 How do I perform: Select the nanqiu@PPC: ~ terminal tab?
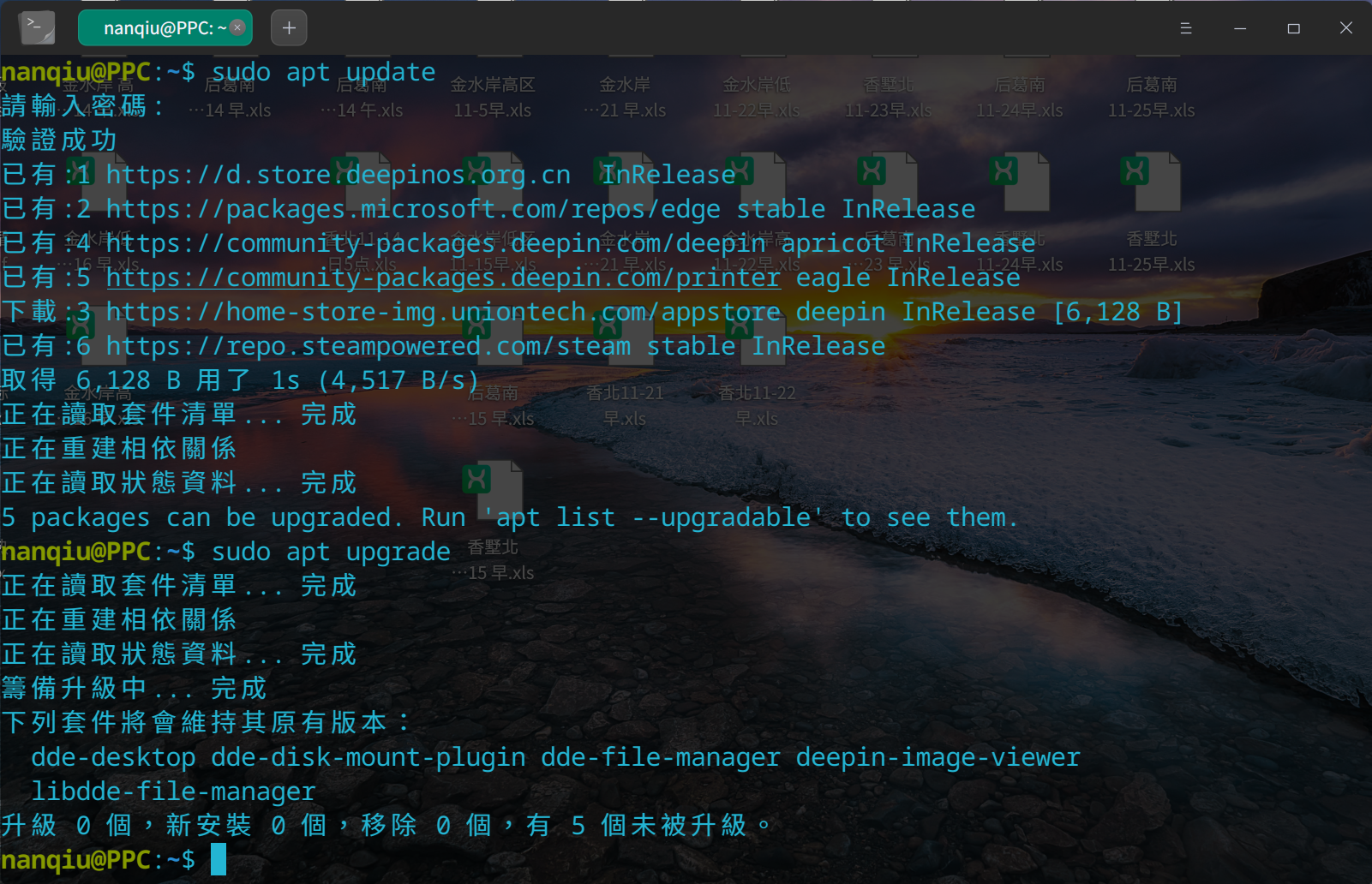165,28
